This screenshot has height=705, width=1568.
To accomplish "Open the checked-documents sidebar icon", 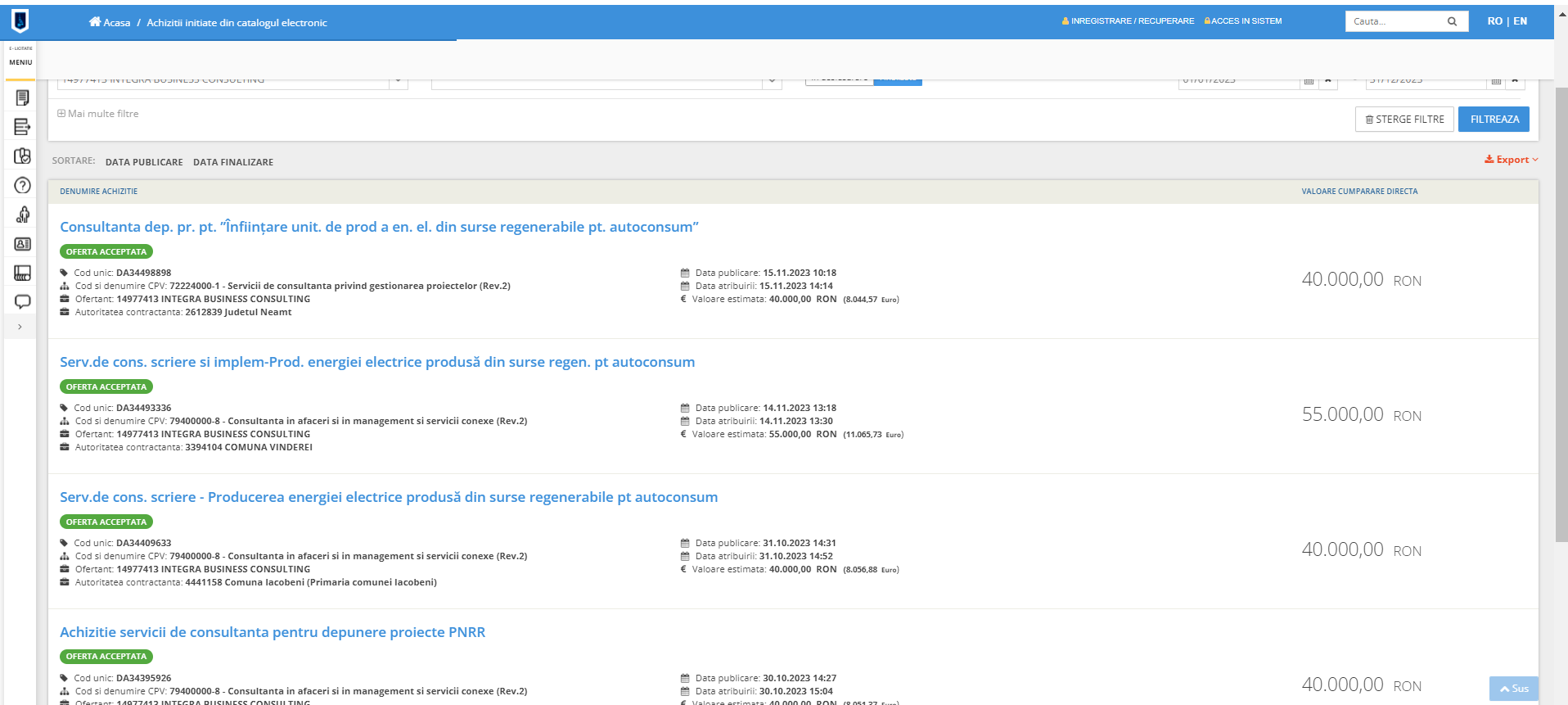I will (22, 156).
